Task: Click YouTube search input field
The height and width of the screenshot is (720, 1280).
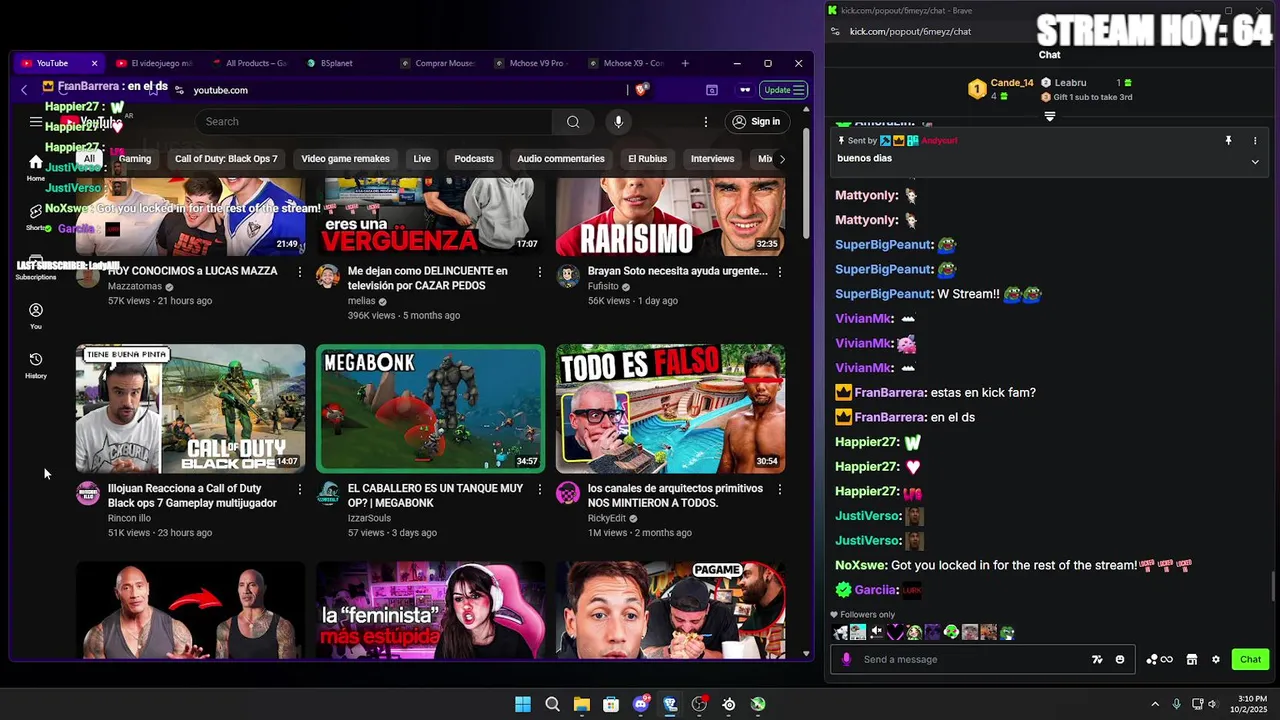Action: (x=374, y=122)
